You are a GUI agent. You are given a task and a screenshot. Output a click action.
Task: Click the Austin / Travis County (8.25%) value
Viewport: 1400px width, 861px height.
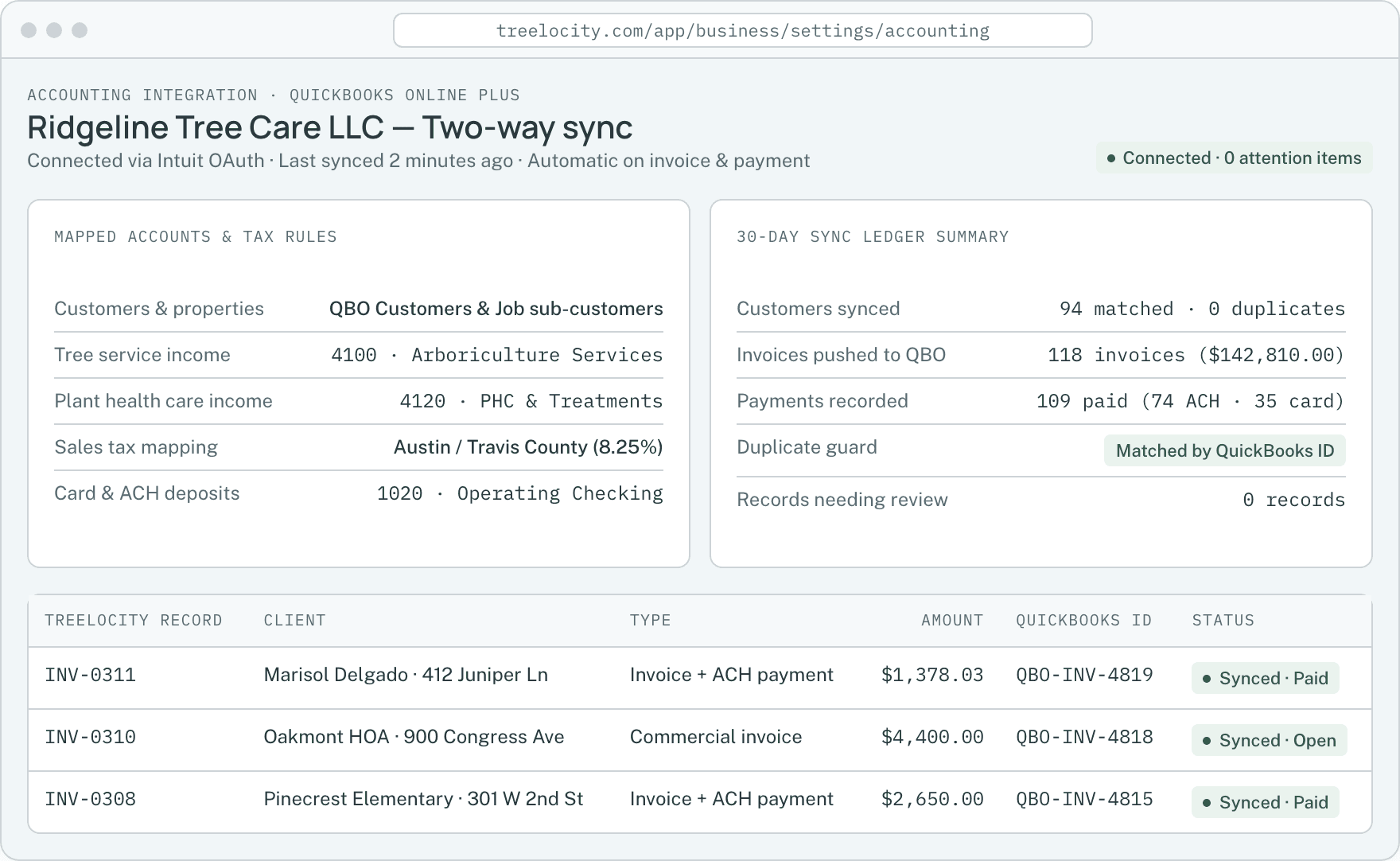[528, 447]
